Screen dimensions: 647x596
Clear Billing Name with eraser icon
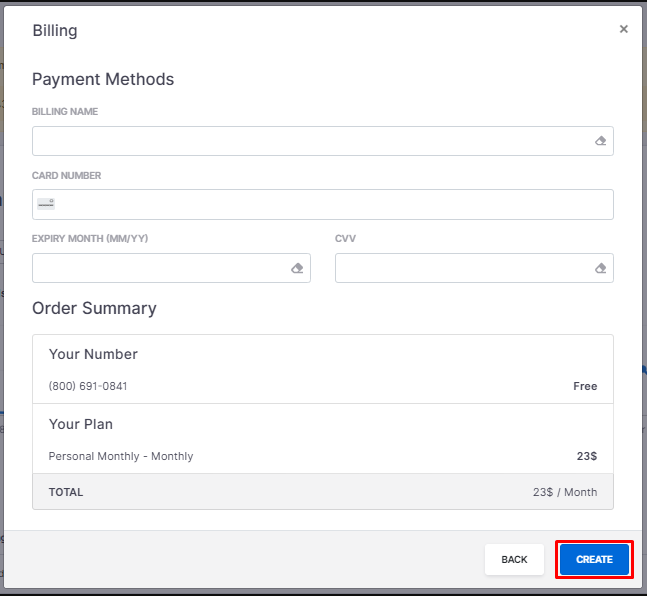click(600, 141)
